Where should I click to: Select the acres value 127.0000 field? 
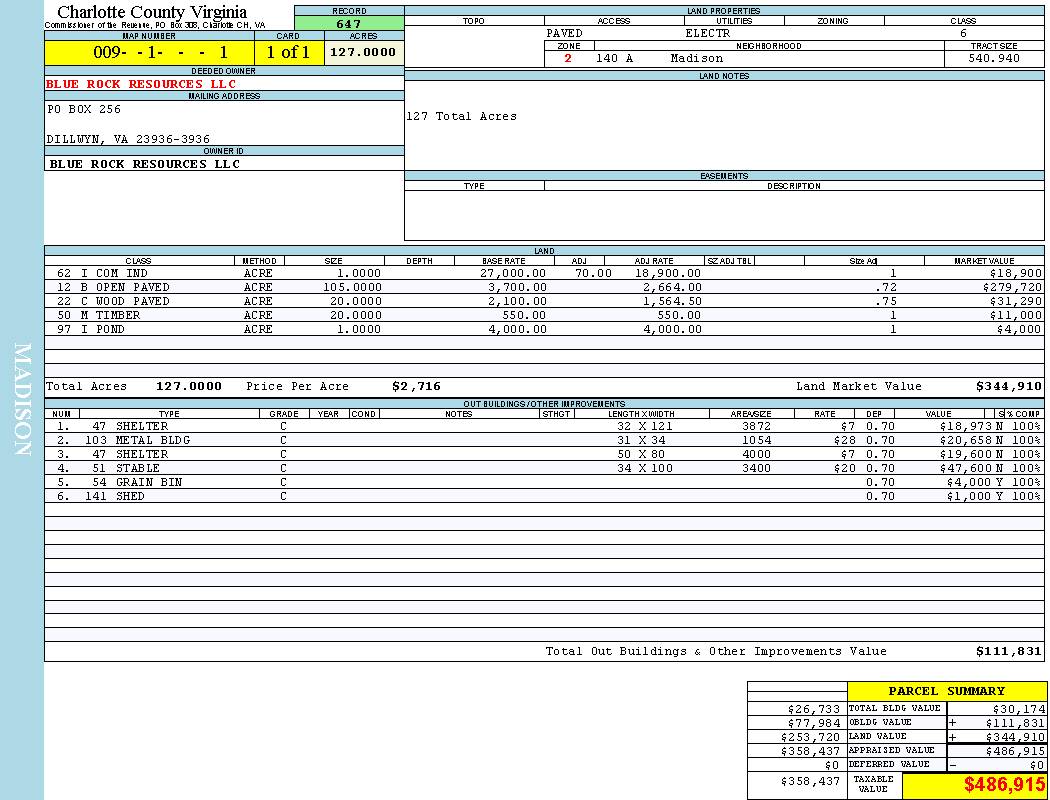pyautogui.click(x=363, y=52)
